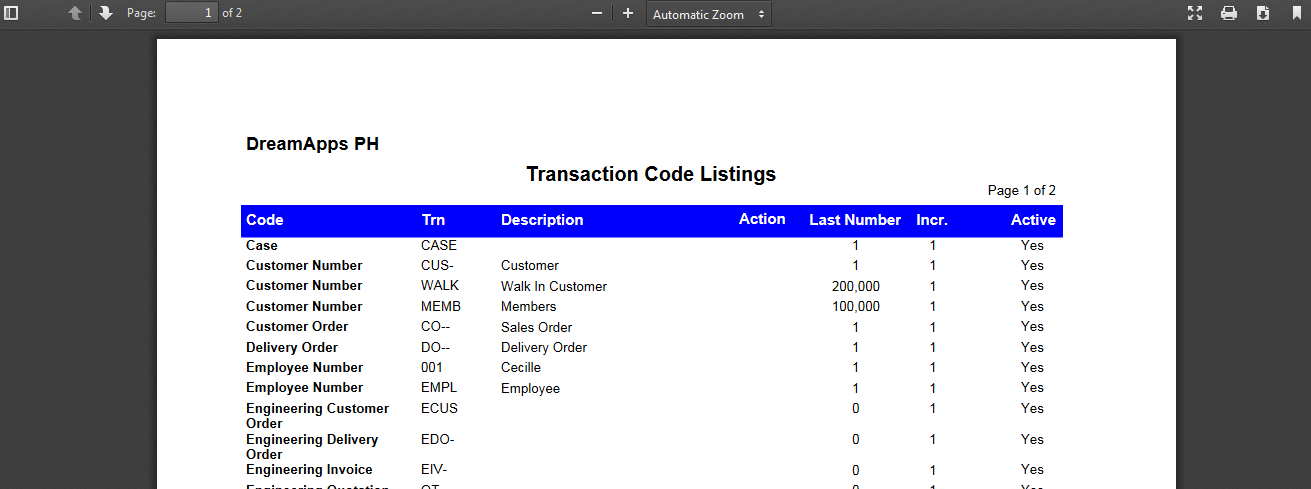Click the DreamApps PH title

312,144
